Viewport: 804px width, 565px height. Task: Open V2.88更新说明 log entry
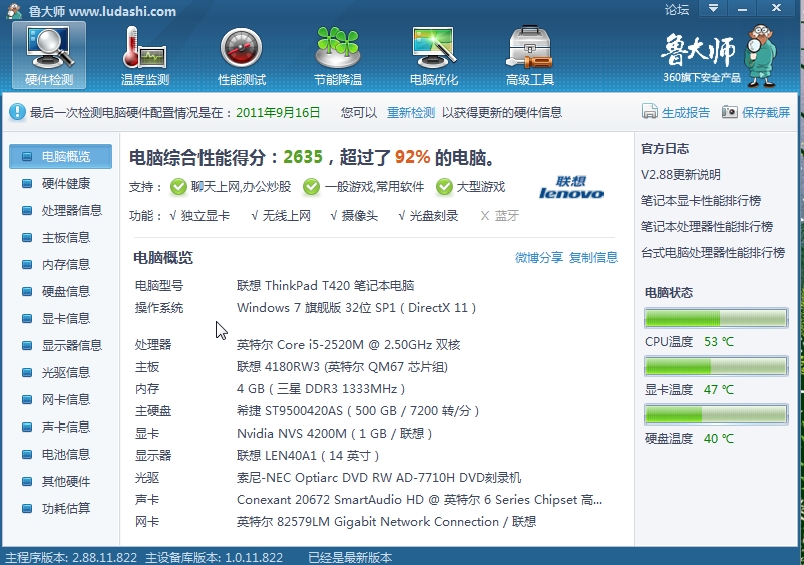(x=680, y=174)
